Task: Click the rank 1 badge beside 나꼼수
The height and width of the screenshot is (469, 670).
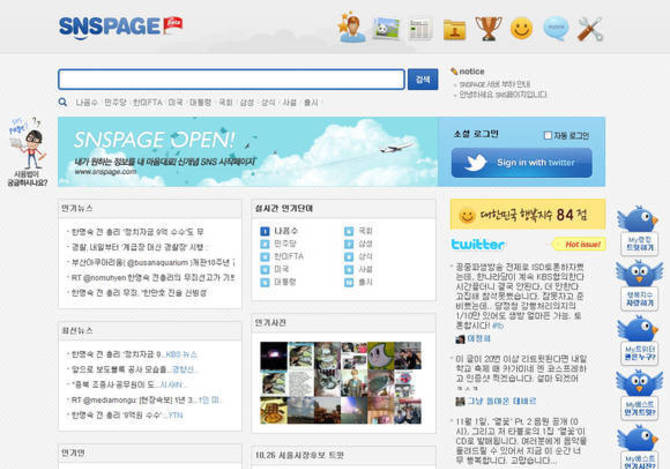Action: coord(265,231)
